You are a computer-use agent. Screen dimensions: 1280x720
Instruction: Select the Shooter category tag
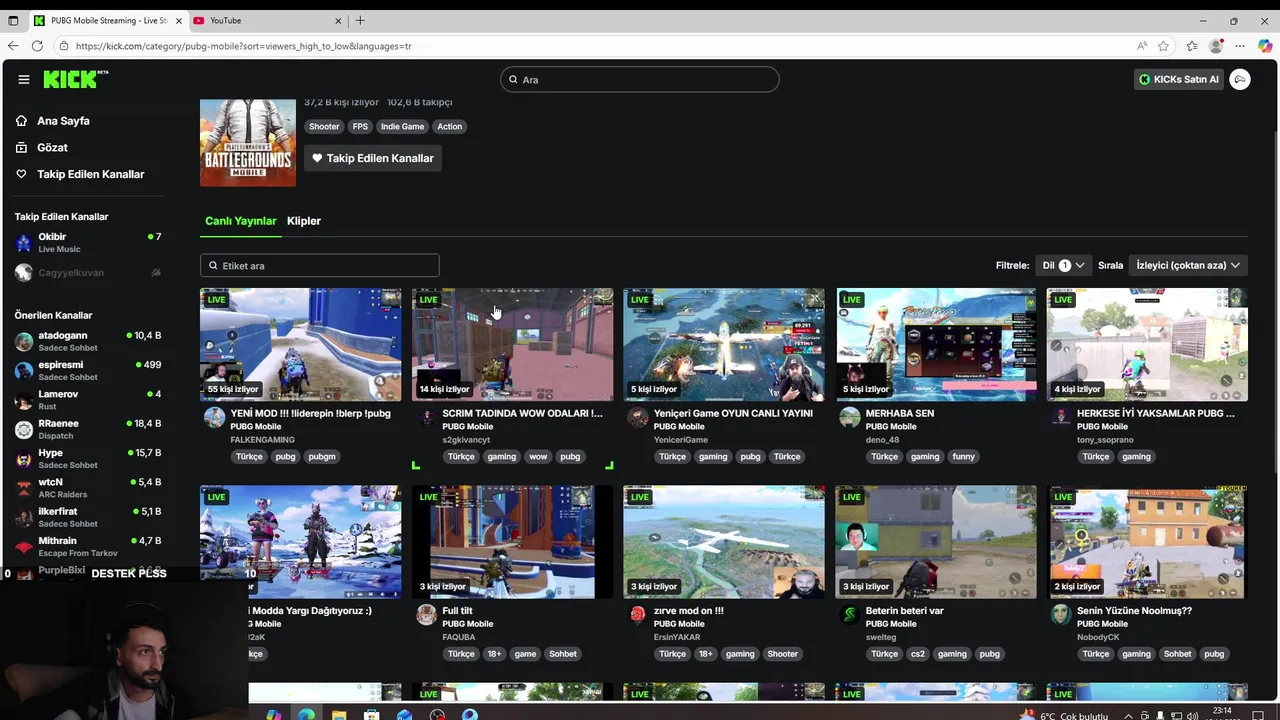pyautogui.click(x=324, y=126)
